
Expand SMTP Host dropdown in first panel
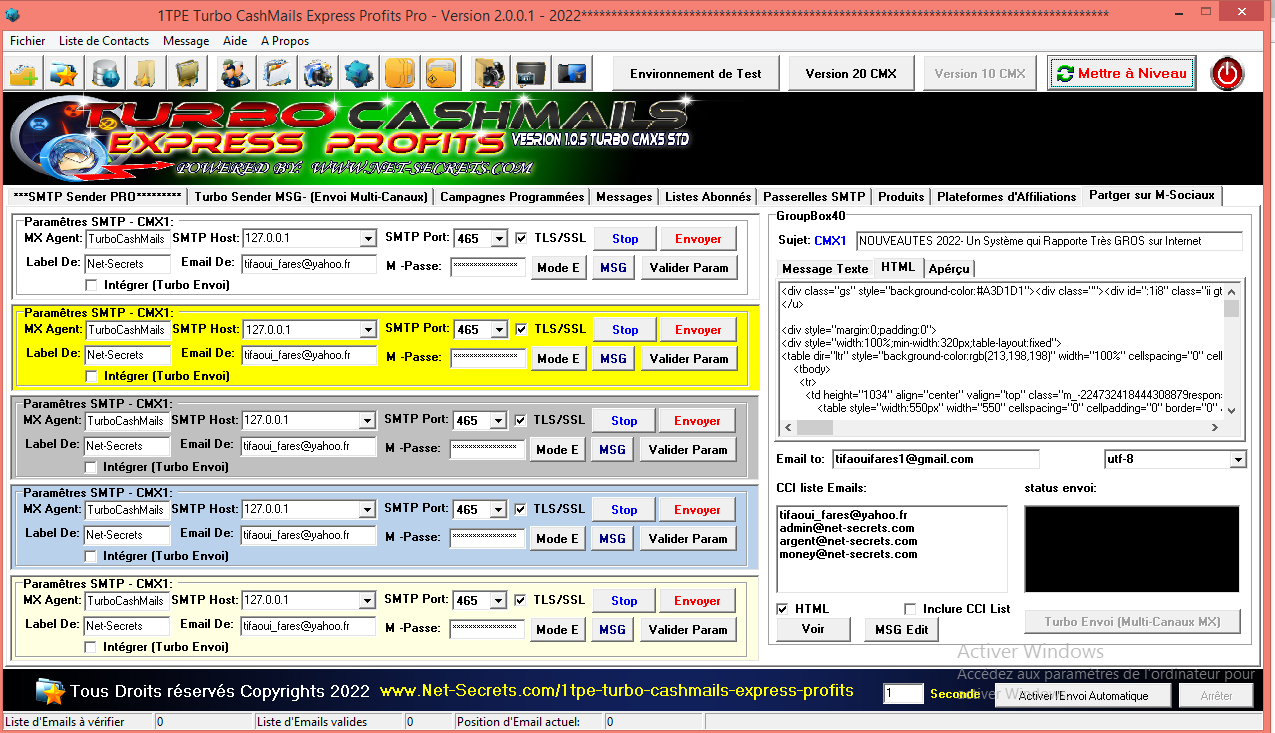tap(367, 239)
